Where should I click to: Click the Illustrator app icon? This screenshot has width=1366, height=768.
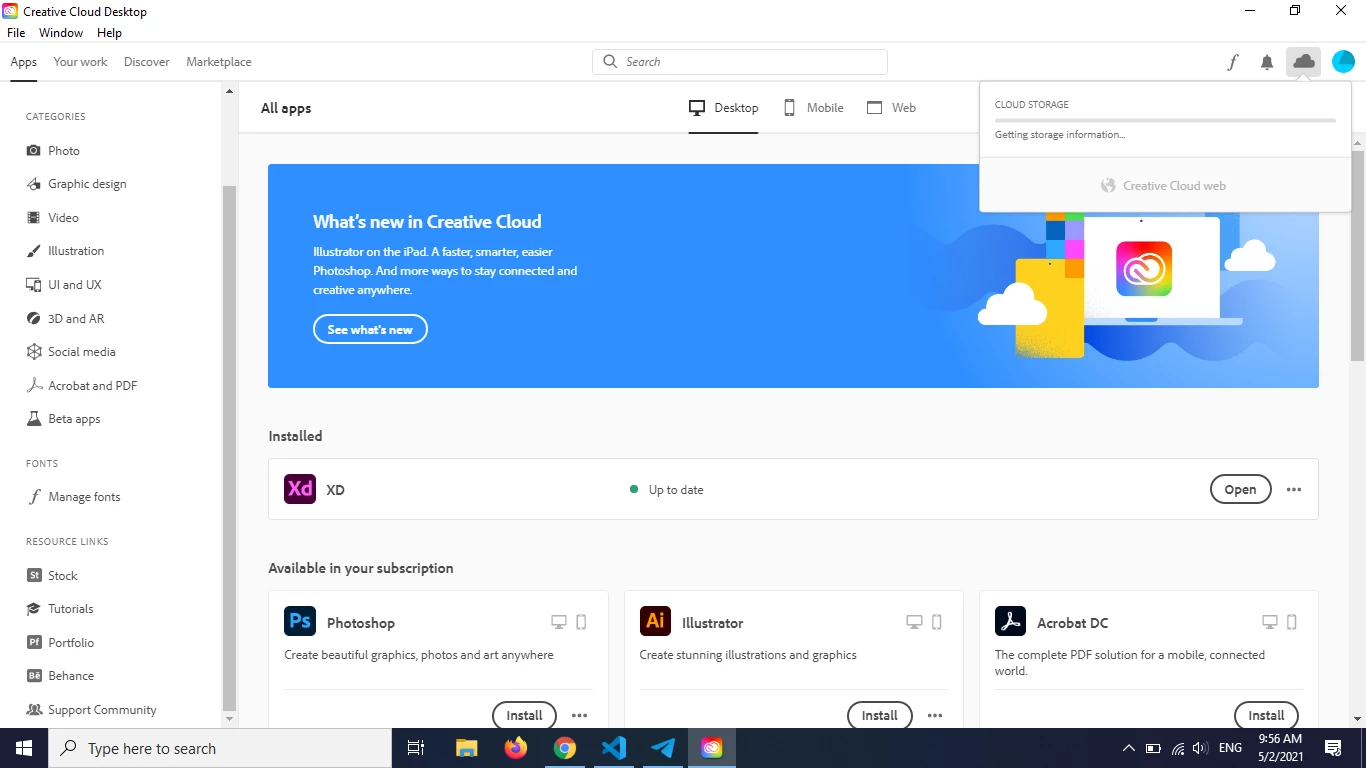(x=656, y=621)
